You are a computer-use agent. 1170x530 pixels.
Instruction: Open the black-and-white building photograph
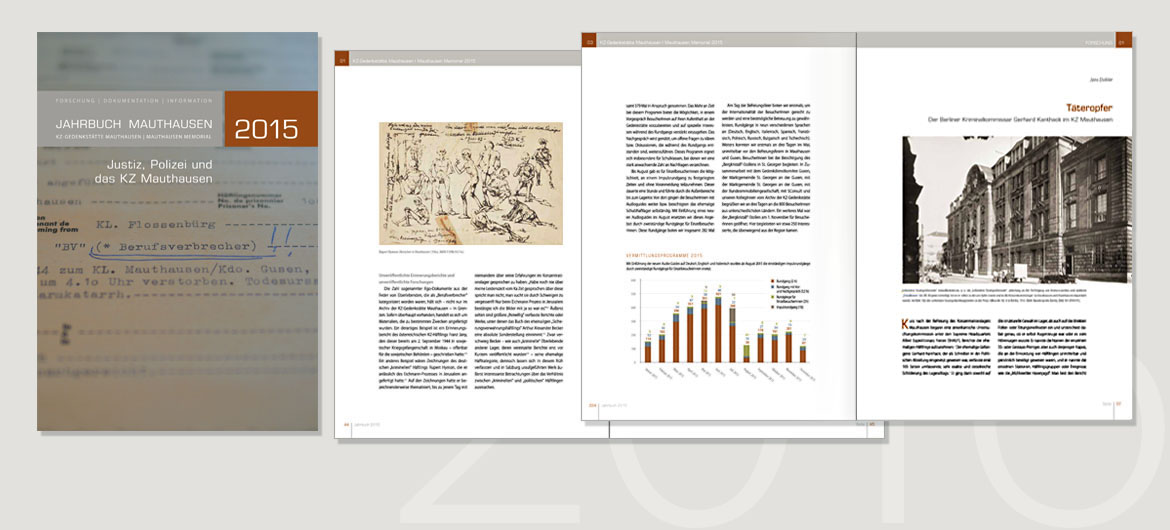pyautogui.click(x=1017, y=210)
